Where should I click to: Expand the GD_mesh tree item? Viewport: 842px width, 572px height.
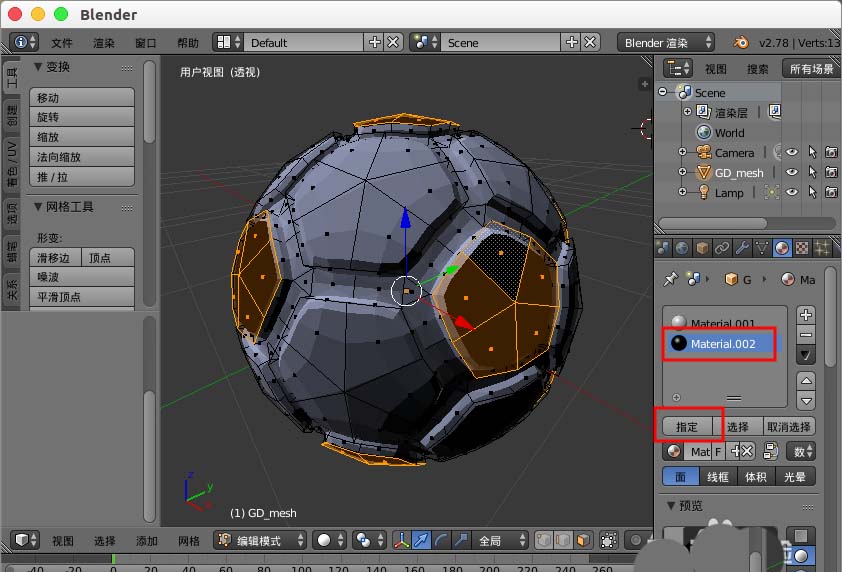[x=682, y=172]
